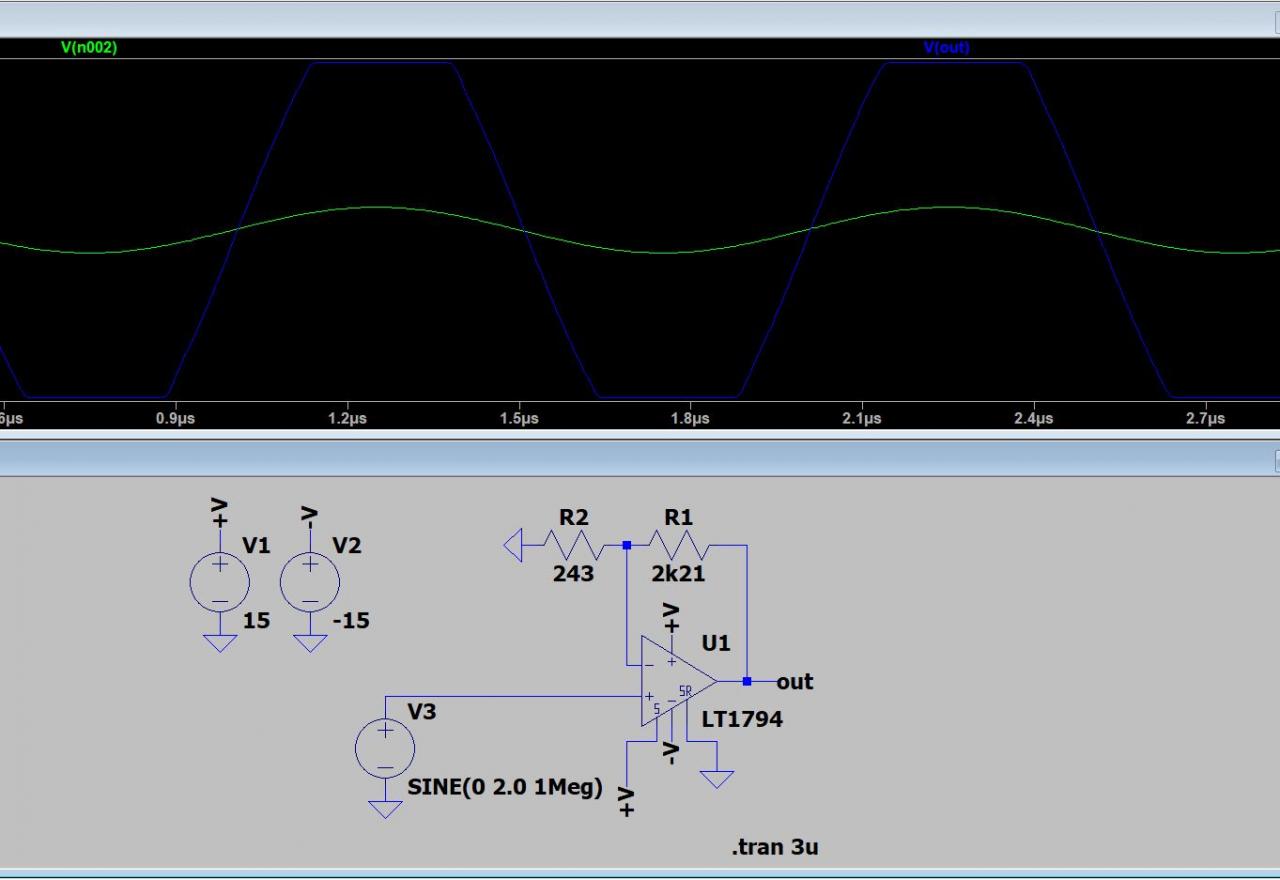Click the +V label below the SINE text
The height and width of the screenshot is (880, 1280).
click(x=626, y=802)
